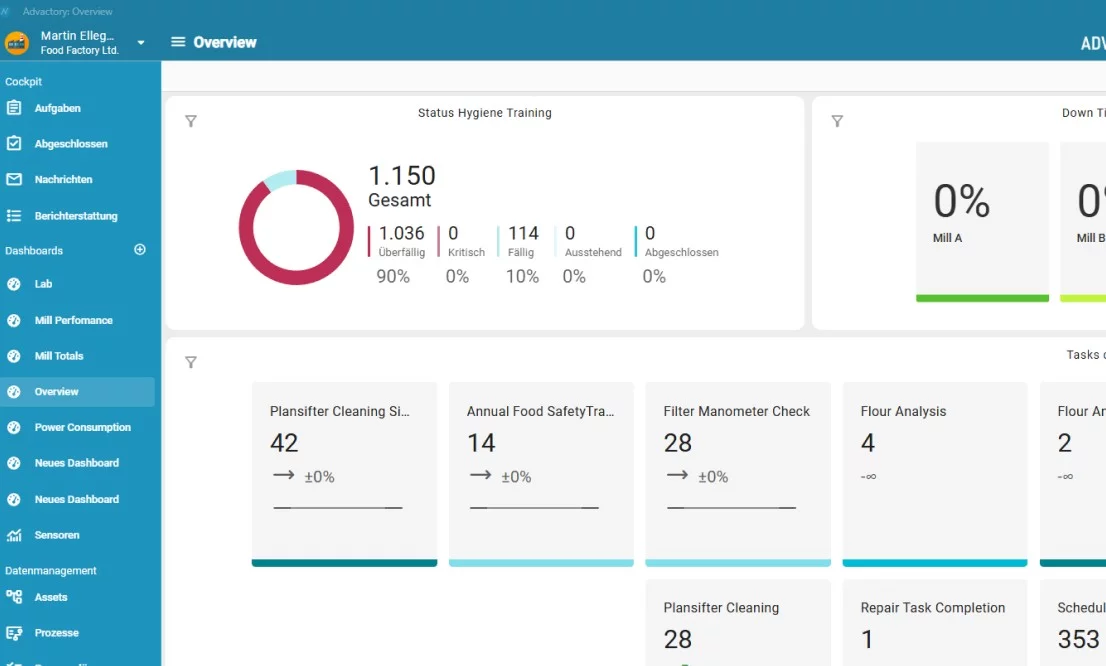1106x666 pixels.
Task: Click the Status Hygiene Training title
Action: [485, 113]
